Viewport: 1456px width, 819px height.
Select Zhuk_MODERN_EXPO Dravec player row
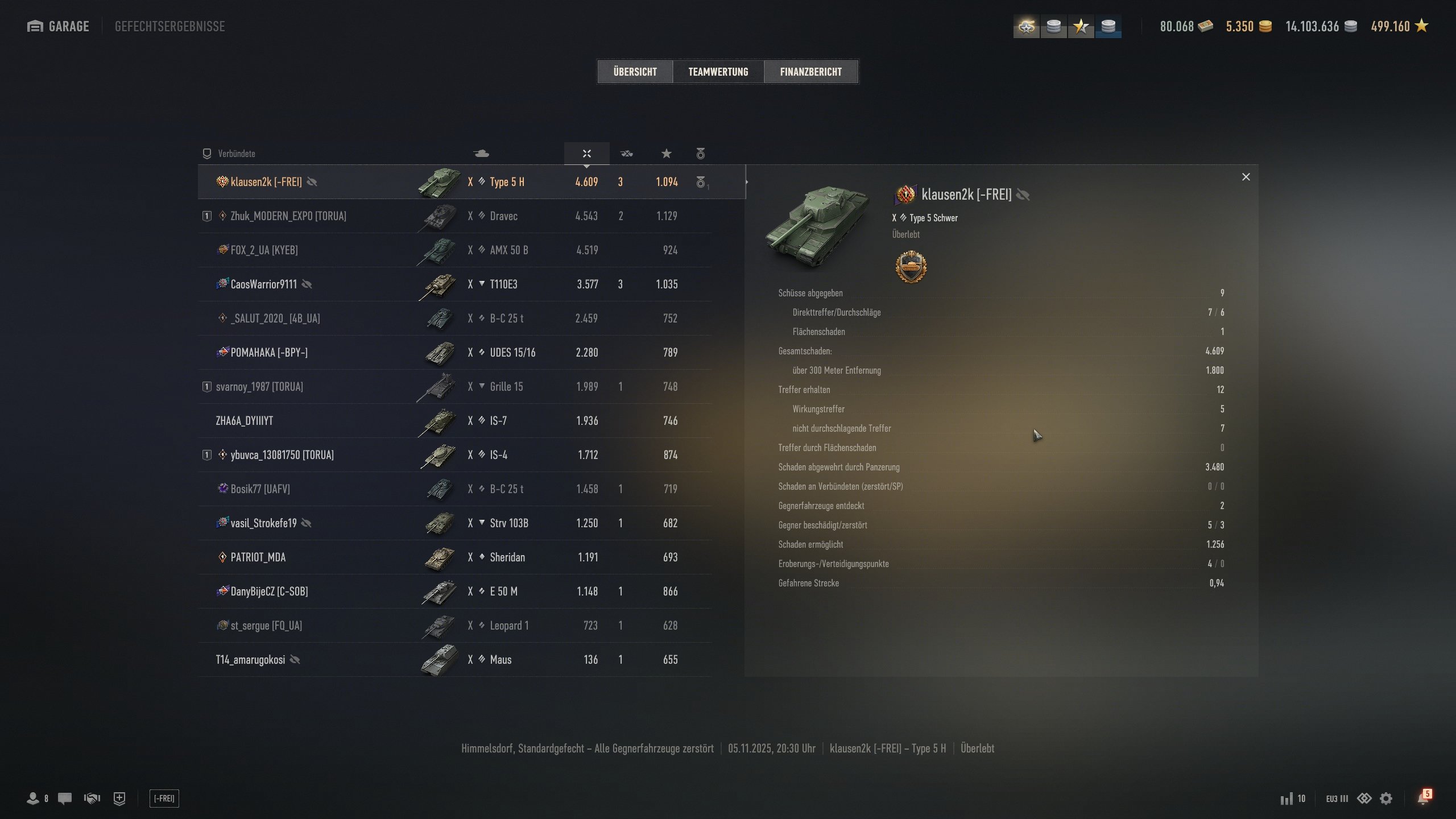coord(455,216)
